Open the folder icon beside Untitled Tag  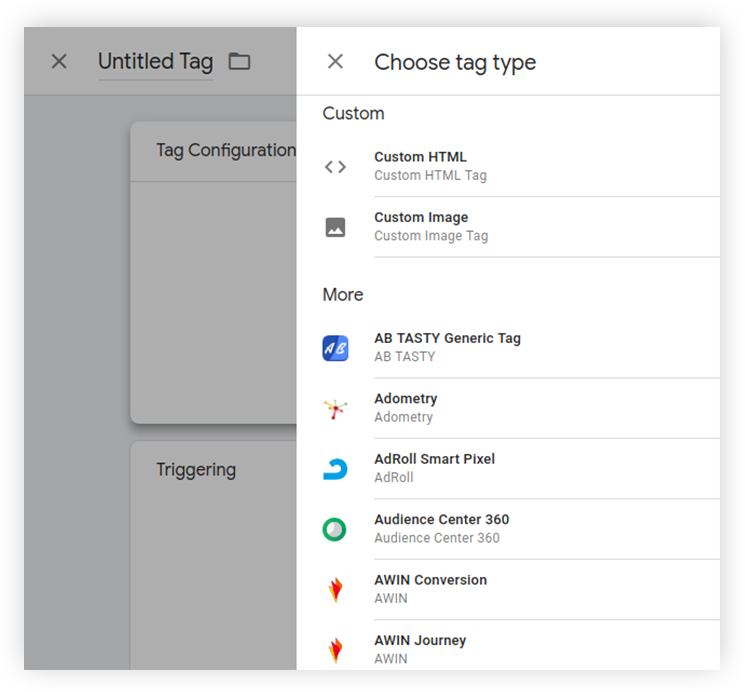coord(239,61)
